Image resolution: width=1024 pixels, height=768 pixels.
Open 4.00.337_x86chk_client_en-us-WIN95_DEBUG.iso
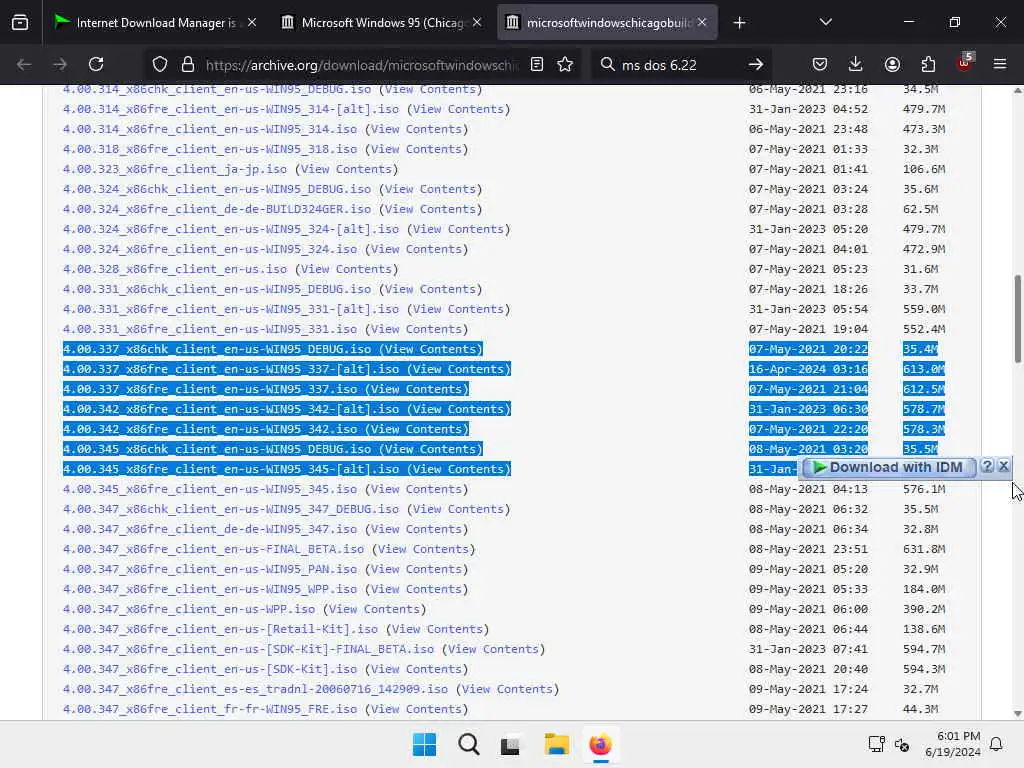[x=217, y=349]
